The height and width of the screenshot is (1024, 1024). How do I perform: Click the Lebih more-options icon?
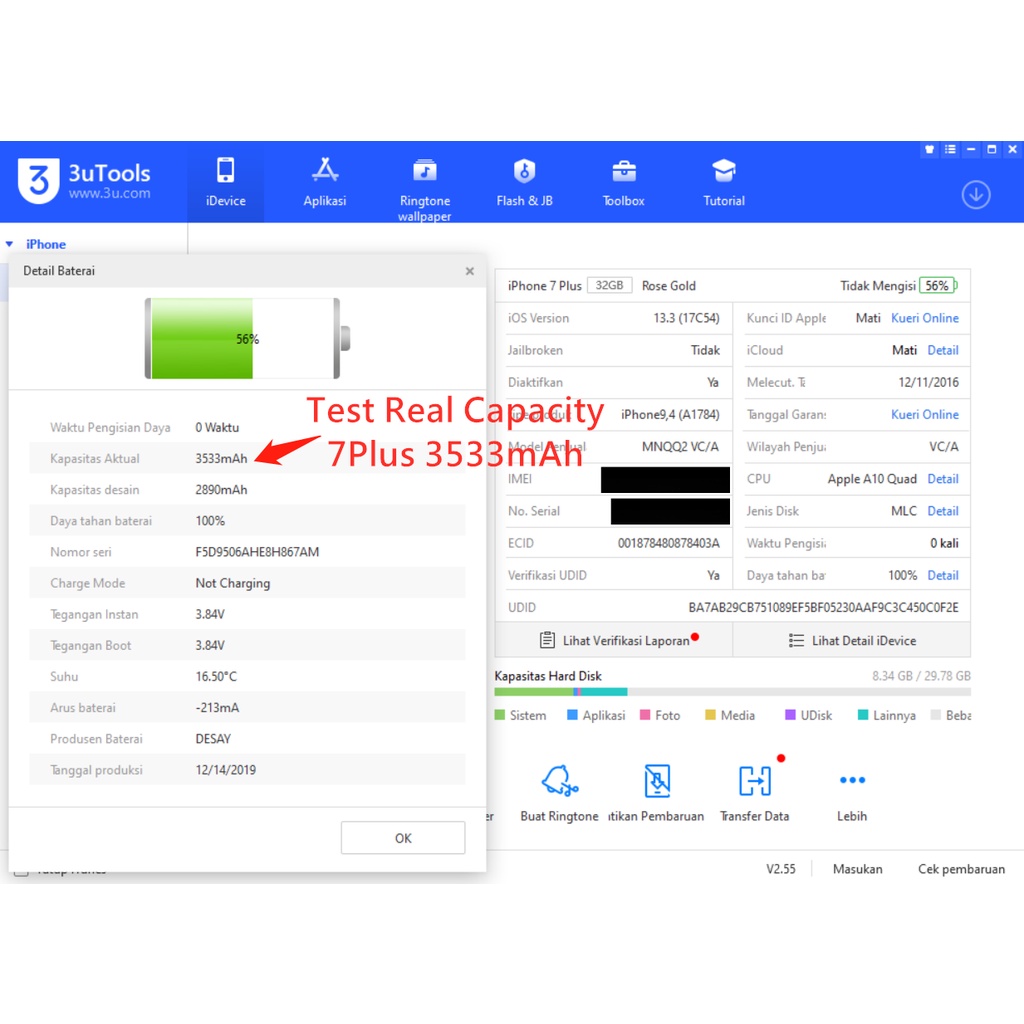852,781
